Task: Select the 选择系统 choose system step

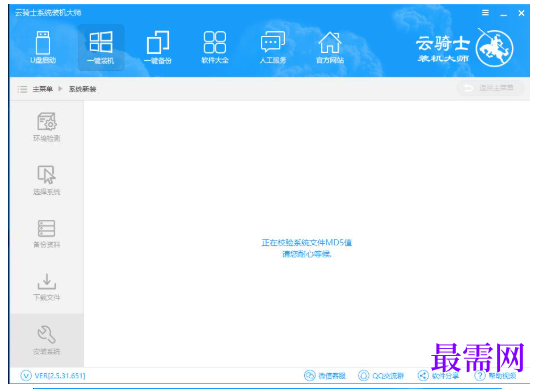Action: tap(47, 180)
